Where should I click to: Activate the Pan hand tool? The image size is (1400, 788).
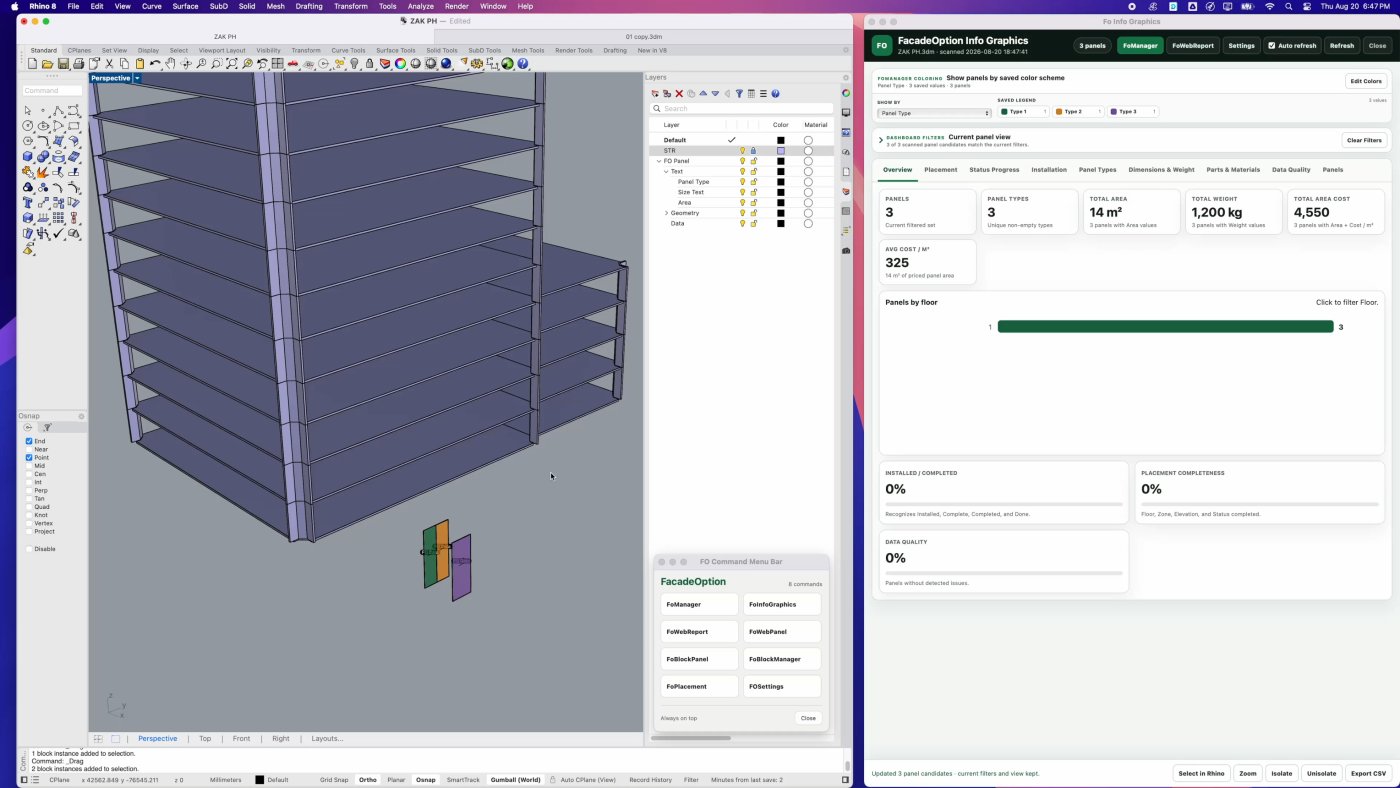(x=171, y=64)
